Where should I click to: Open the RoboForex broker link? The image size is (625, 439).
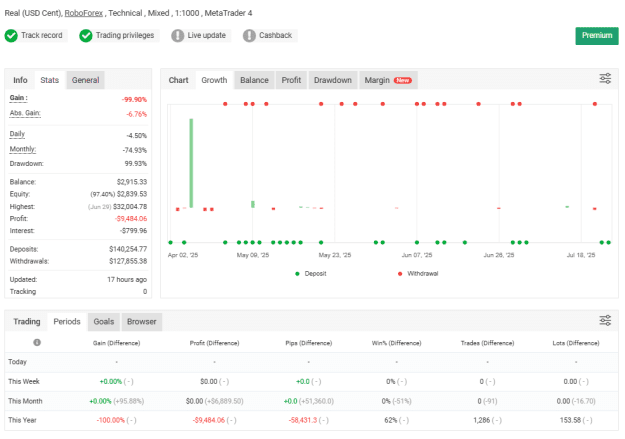point(84,13)
